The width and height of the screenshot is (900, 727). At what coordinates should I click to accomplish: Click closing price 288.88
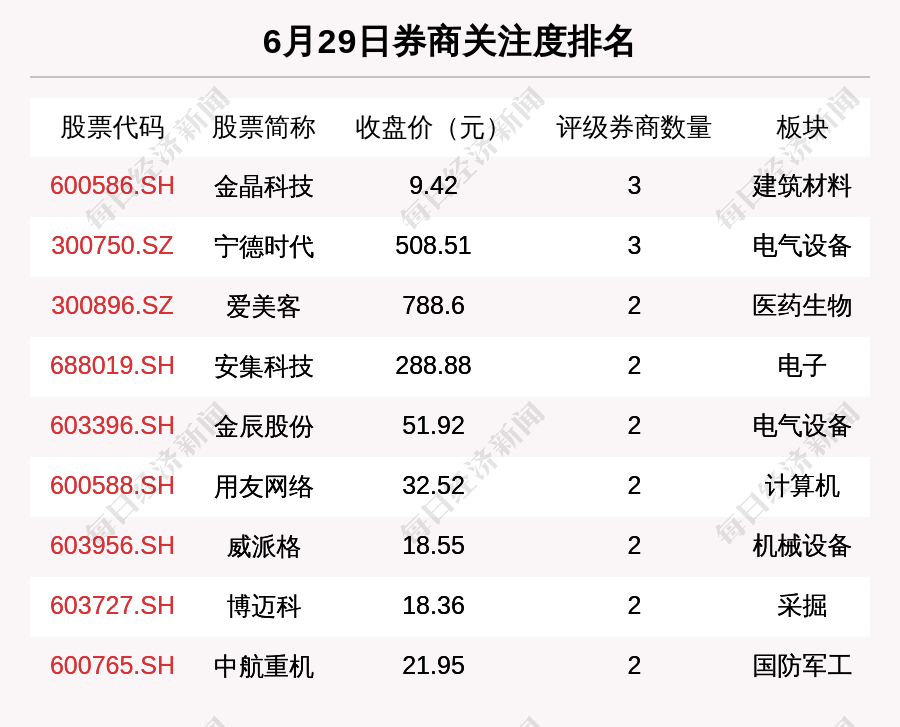pos(433,366)
